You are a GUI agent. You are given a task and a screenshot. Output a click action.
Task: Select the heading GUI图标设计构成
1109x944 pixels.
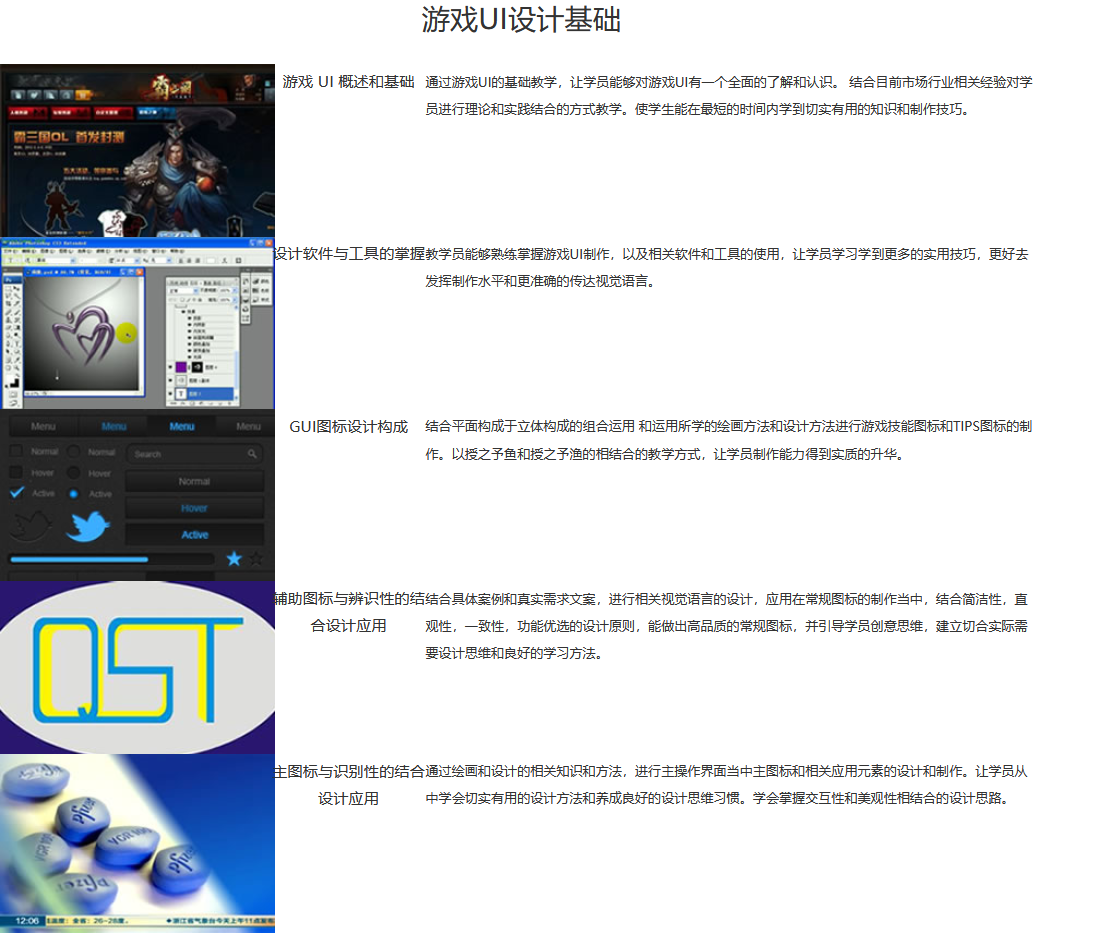[x=349, y=426]
